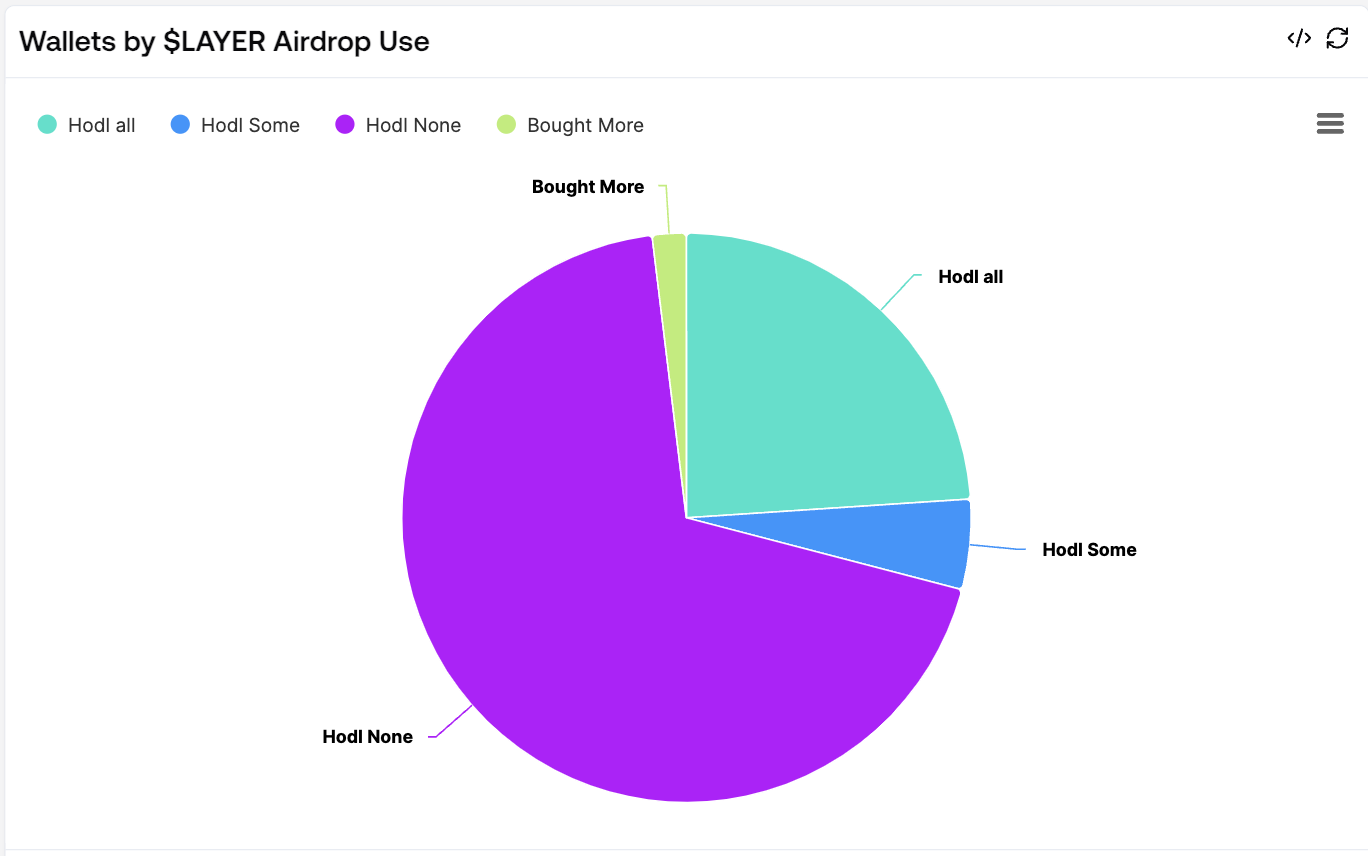The image size is (1368, 856).
Task: Toggle Hodl Some legend marker
Action: 180,125
